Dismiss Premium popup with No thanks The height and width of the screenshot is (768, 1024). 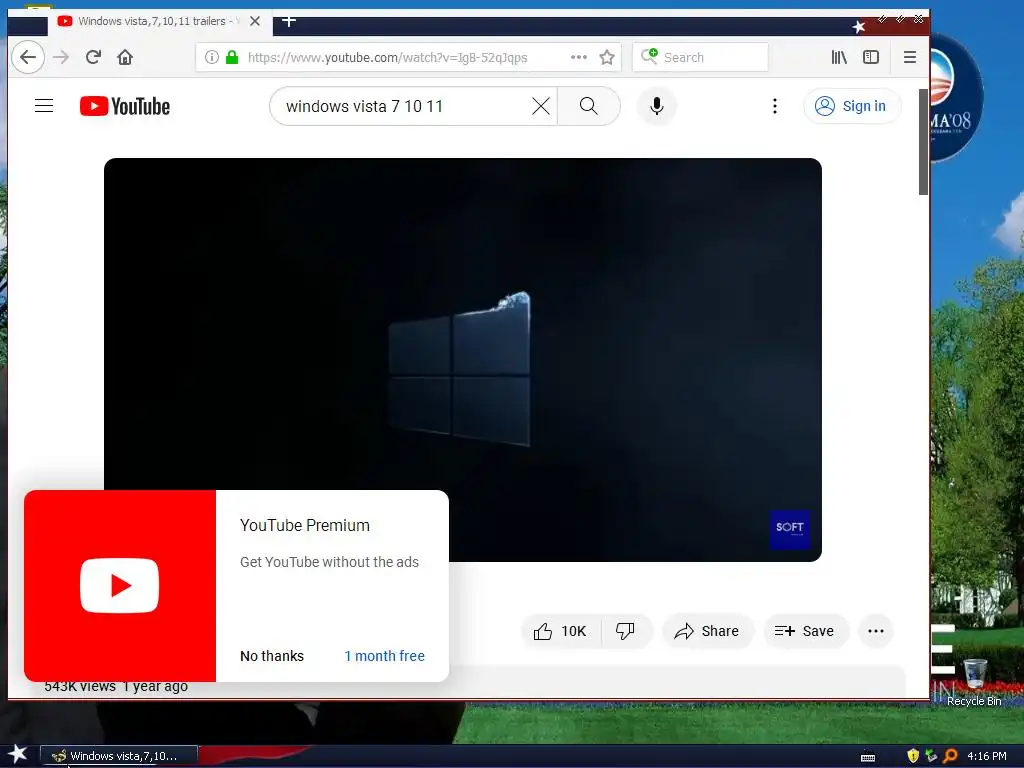(x=272, y=656)
